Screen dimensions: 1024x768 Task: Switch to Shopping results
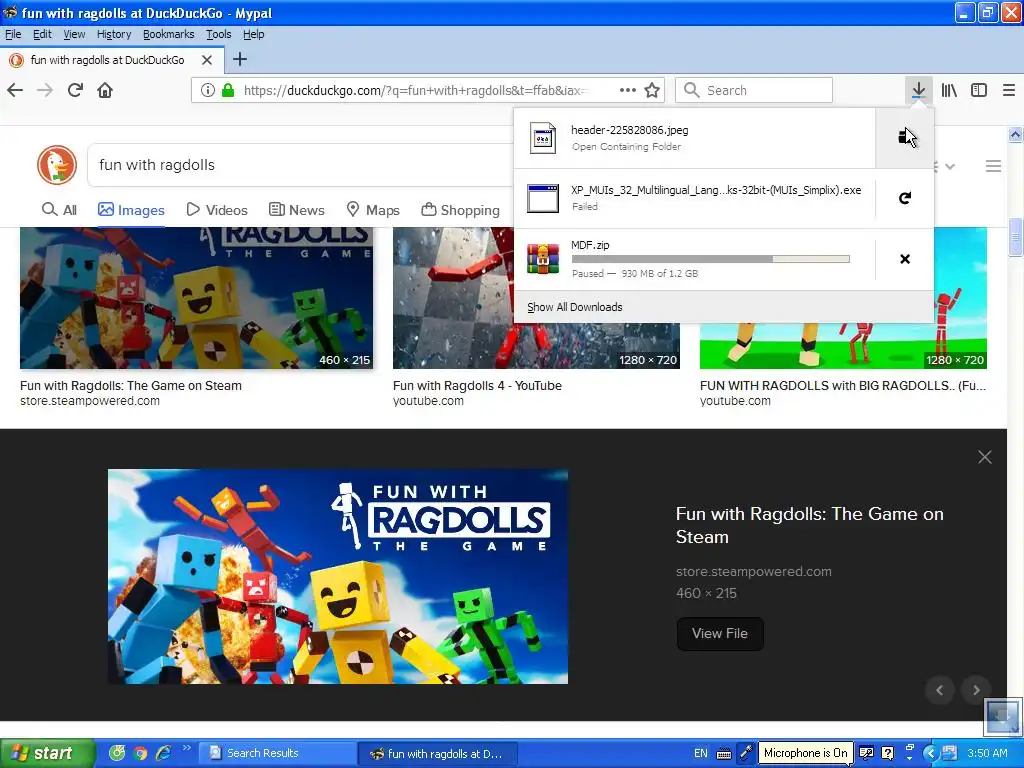tap(460, 210)
